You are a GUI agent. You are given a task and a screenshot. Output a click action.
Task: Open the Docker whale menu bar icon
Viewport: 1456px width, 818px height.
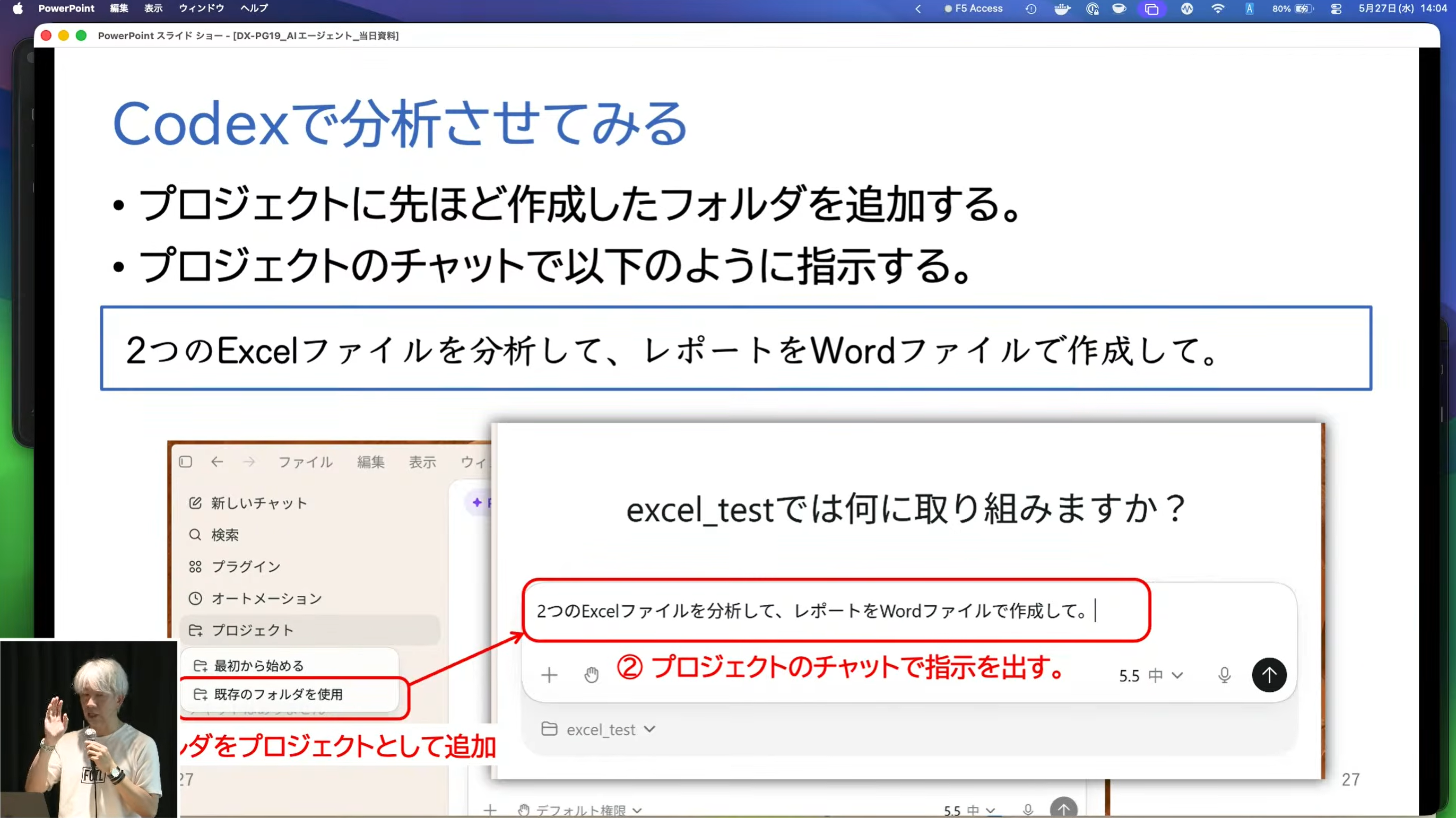(x=1062, y=8)
